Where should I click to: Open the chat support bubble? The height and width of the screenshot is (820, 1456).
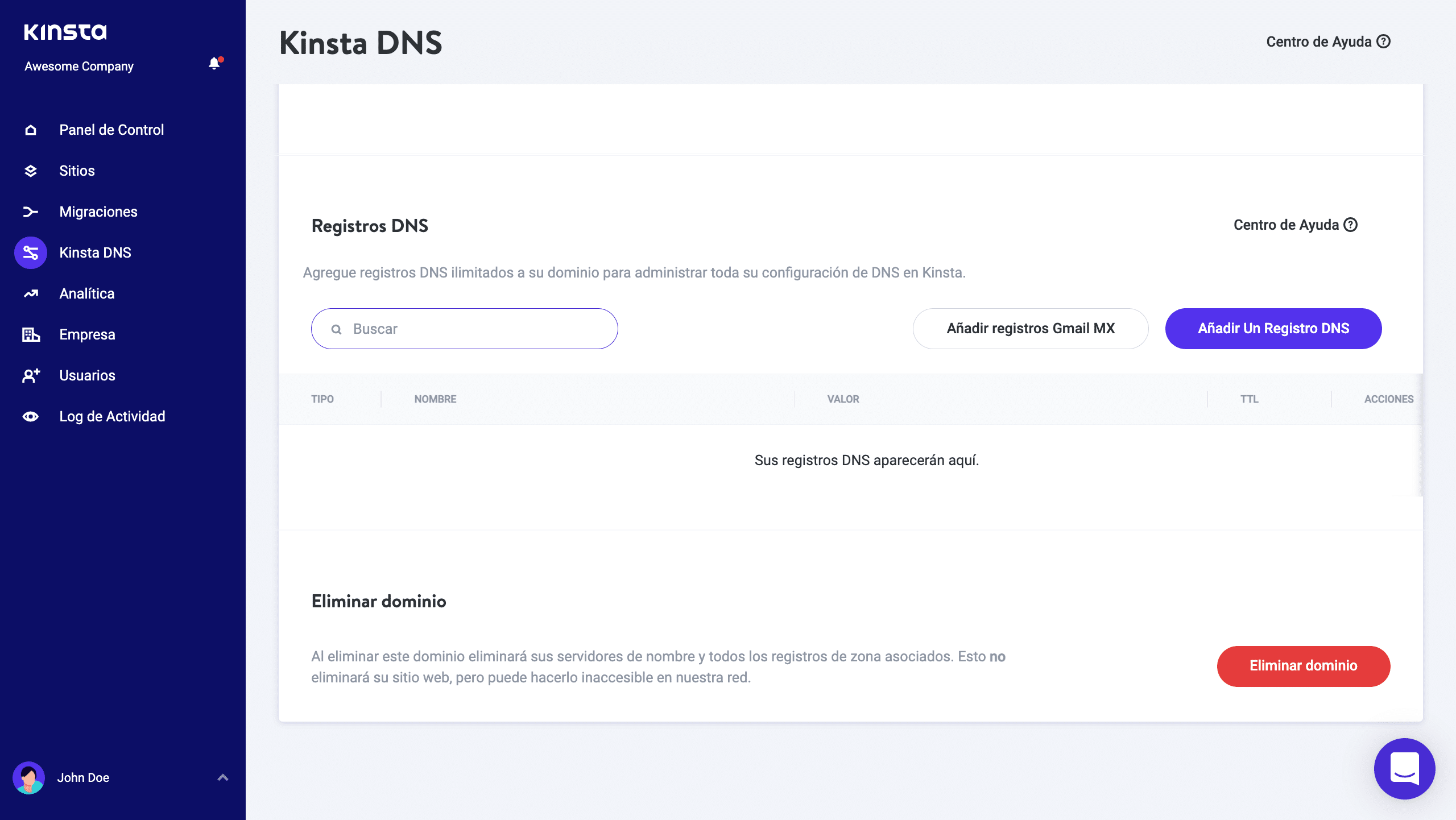tap(1404, 768)
